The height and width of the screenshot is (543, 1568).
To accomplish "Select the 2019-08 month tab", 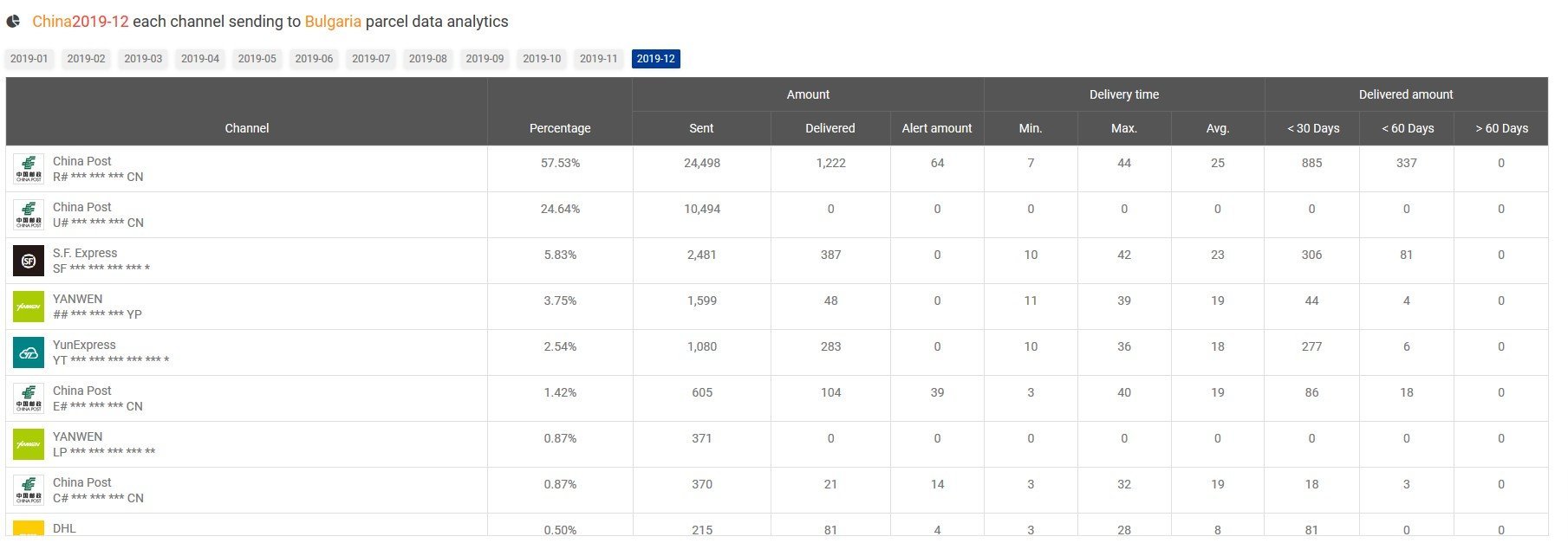I will 428,59.
